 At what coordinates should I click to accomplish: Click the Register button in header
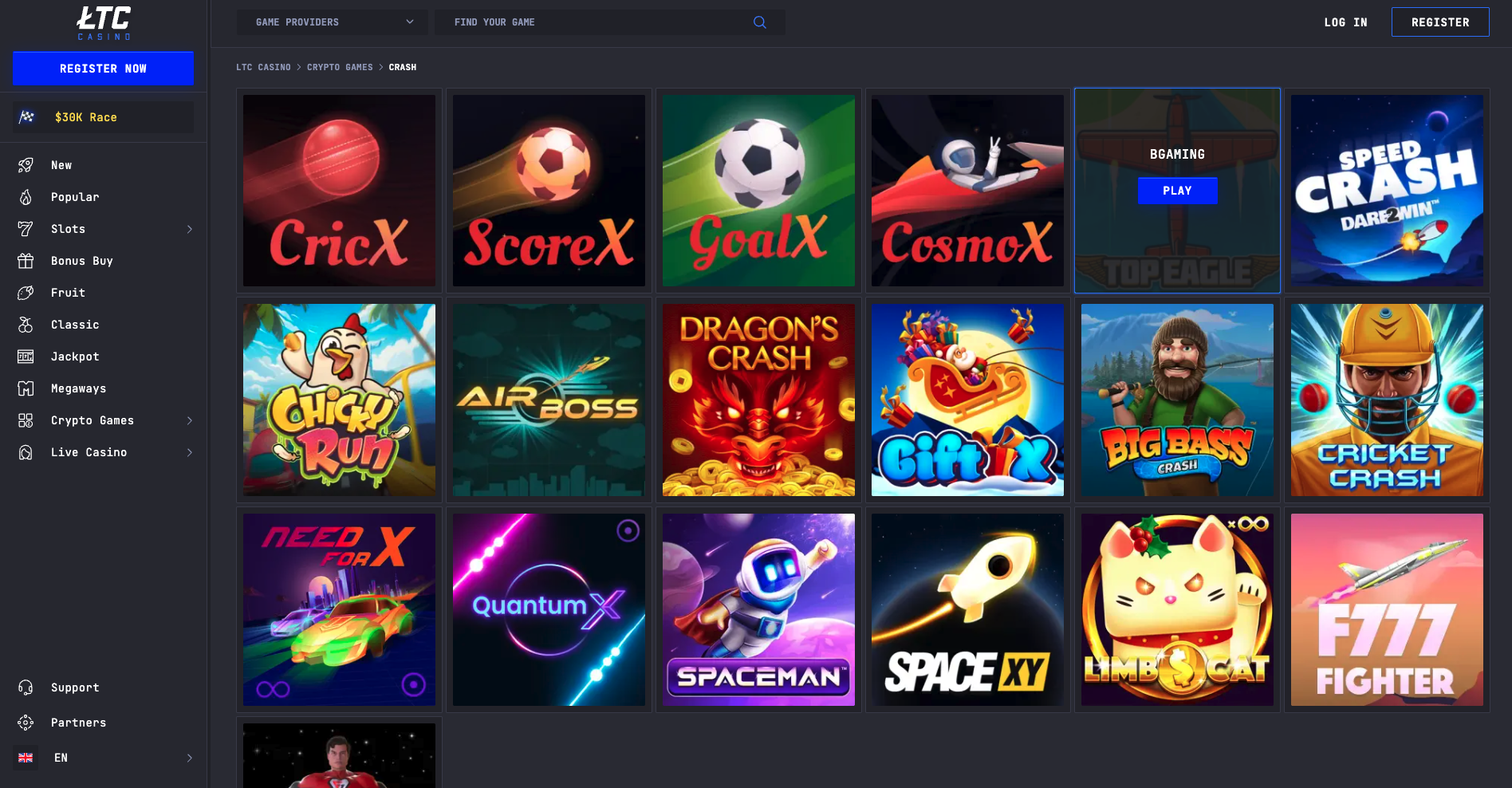click(1440, 22)
